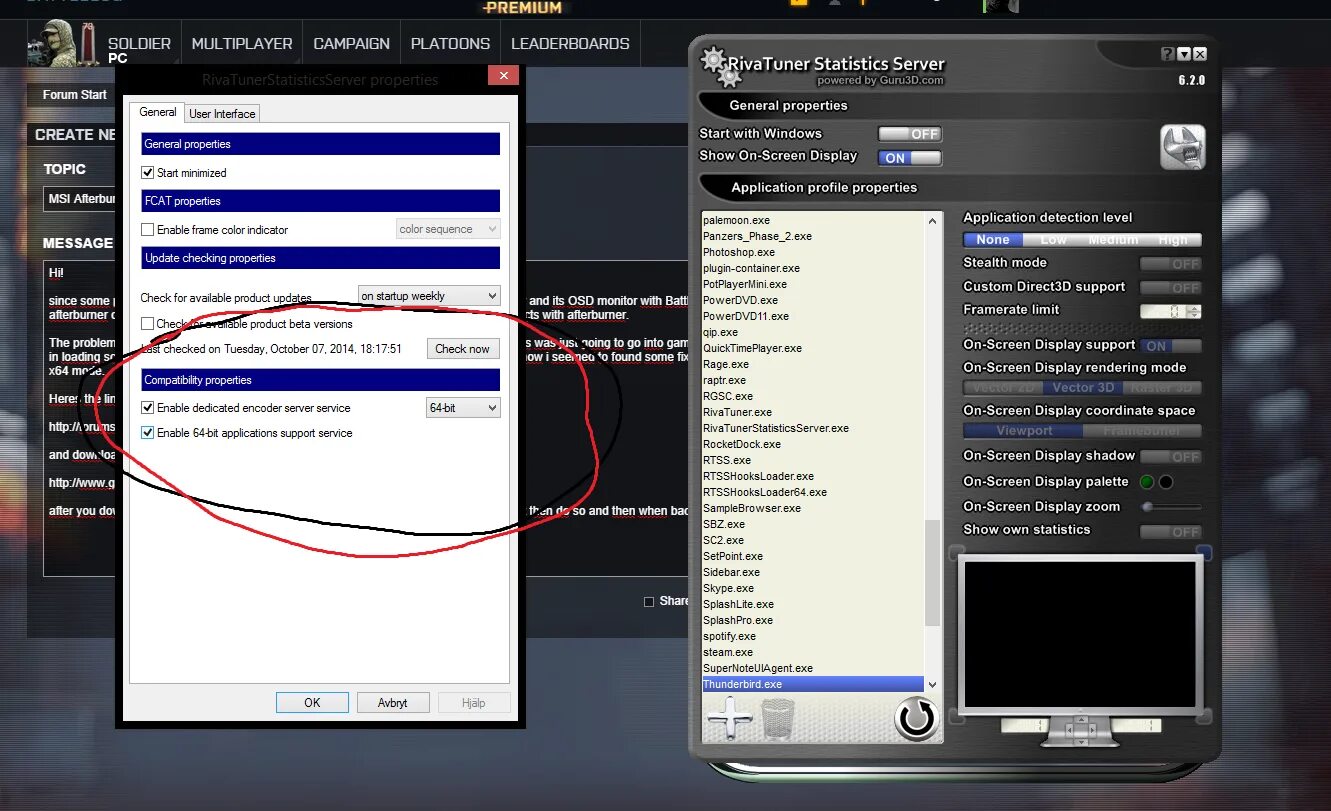Uncheck Enable 64-bit applications support service
1331x811 pixels.
click(x=148, y=433)
